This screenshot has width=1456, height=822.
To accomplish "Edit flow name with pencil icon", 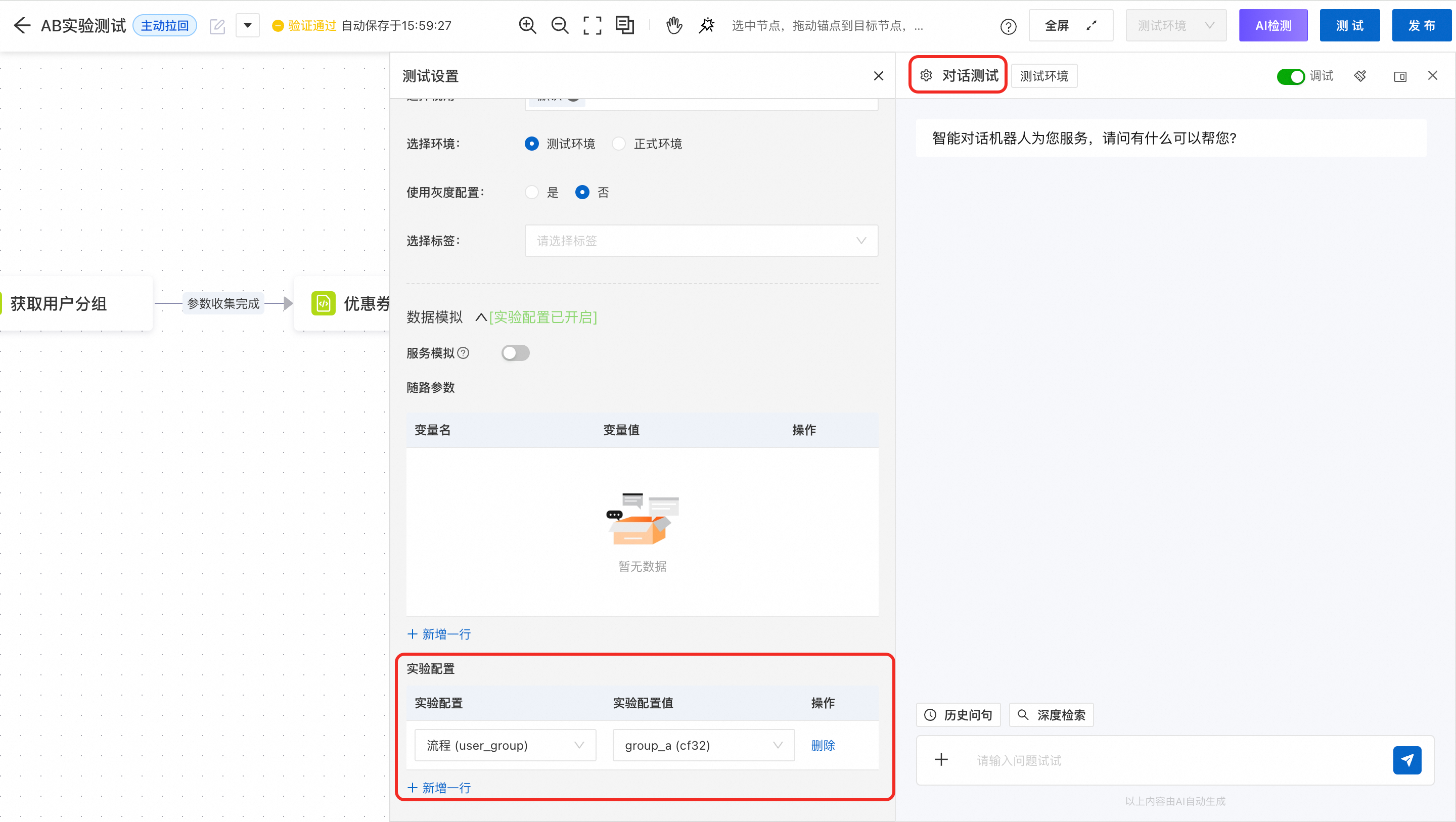I will 217,26.
